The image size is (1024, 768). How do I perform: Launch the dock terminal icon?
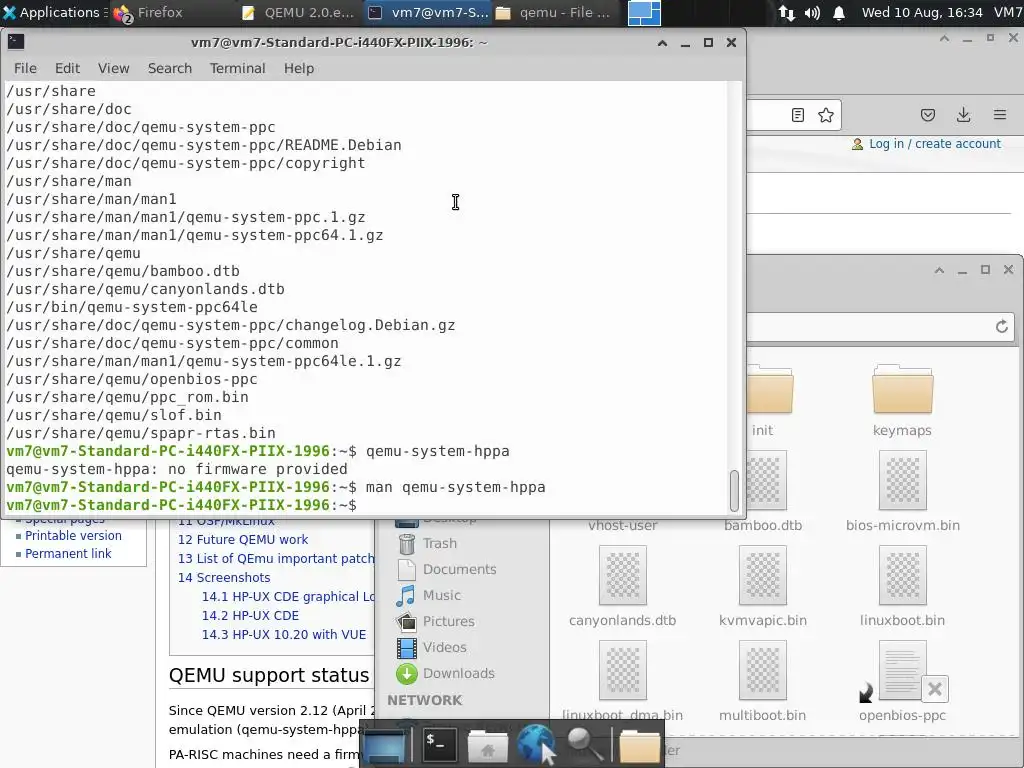point(440,744)
